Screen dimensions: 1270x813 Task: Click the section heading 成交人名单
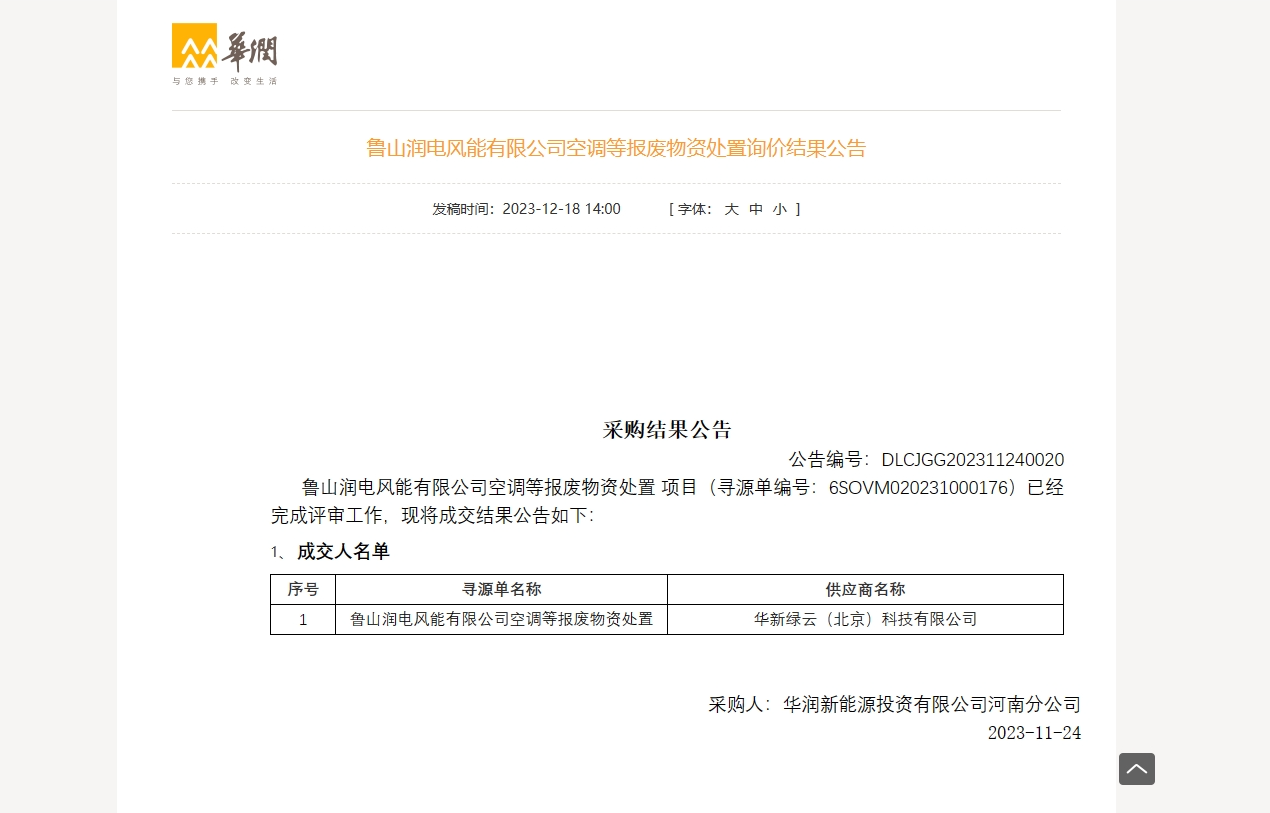[x=343, y=551]
